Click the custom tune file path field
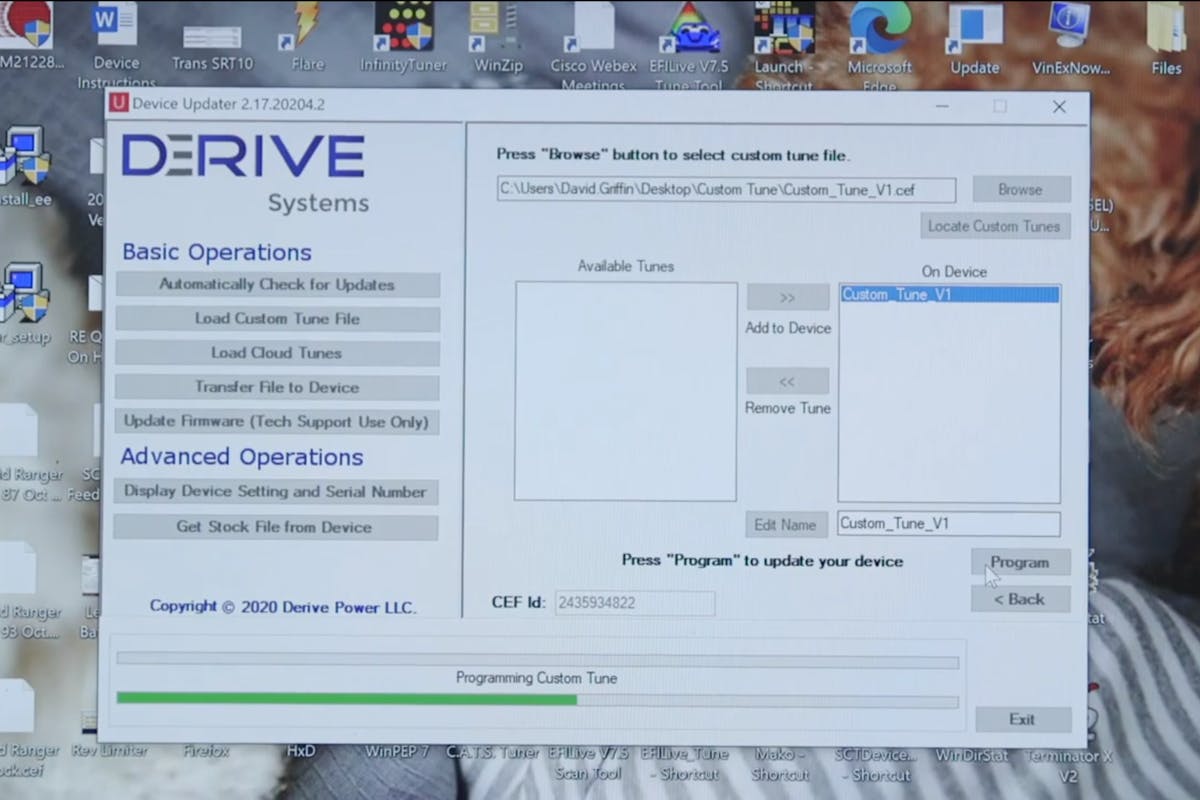Image resolution: width=1200 pixels, height=800 pixels. [x=726, y=190]
